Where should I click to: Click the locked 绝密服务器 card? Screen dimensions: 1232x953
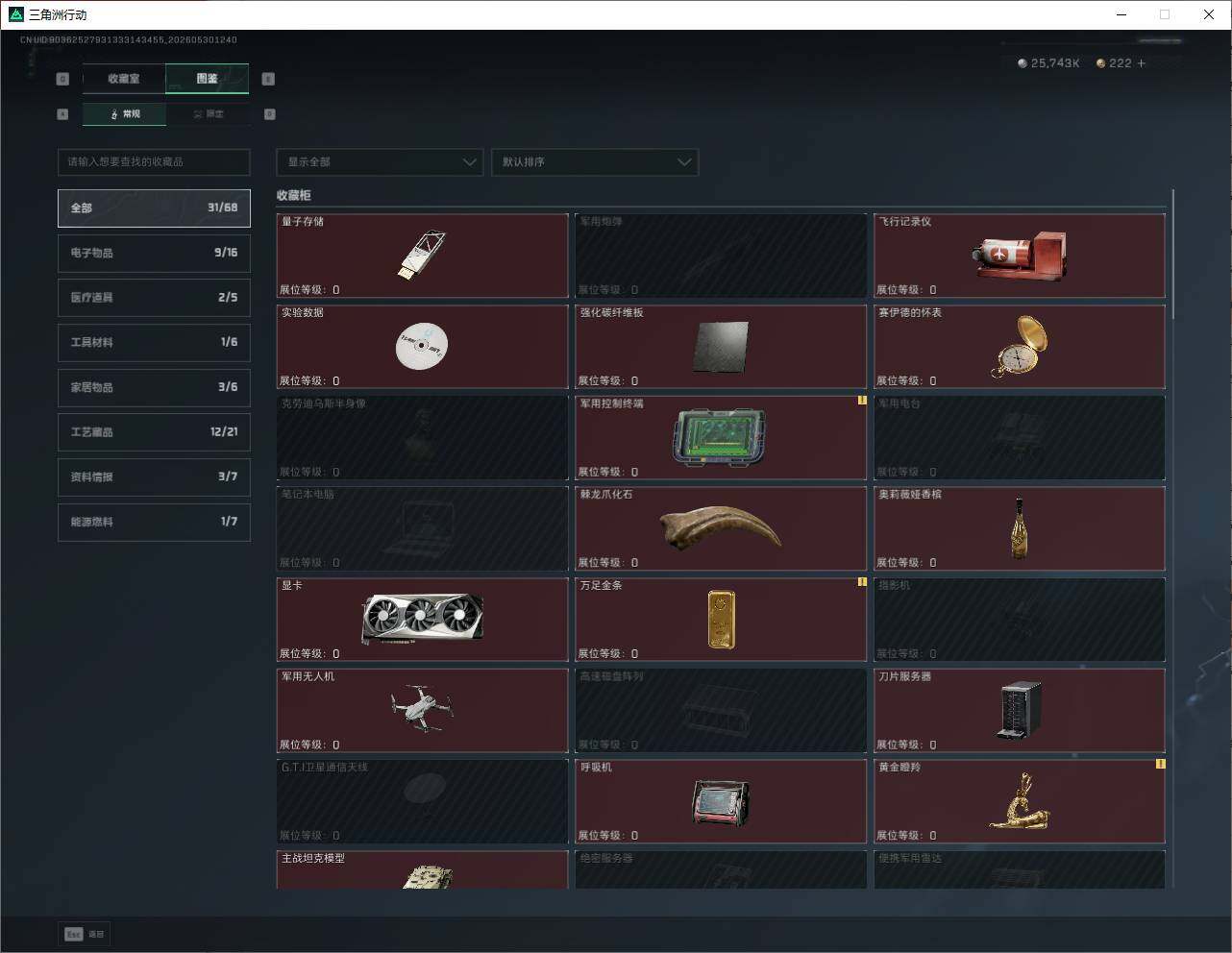coord(721,869)
